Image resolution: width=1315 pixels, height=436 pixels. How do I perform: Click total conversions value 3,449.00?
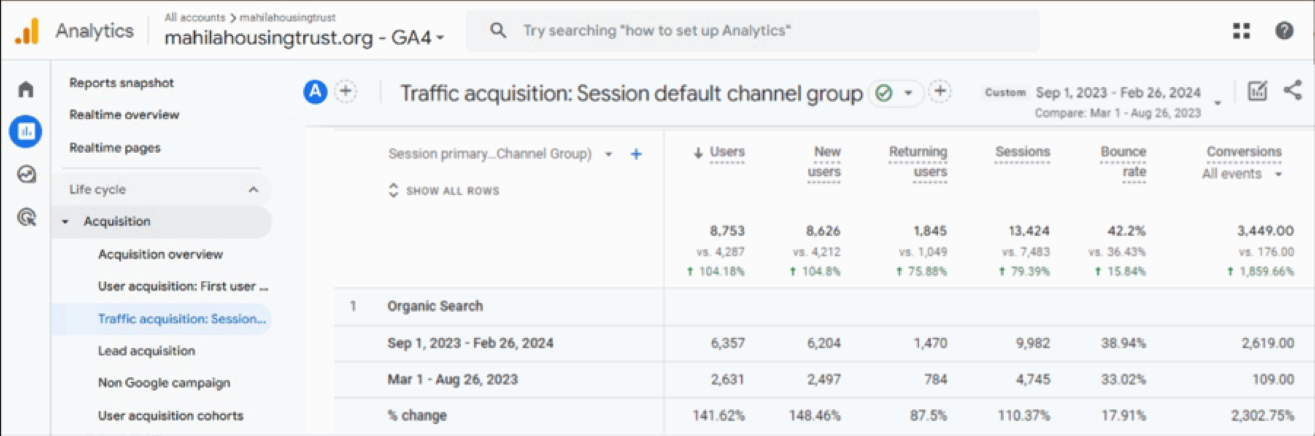coord(1264,231)
